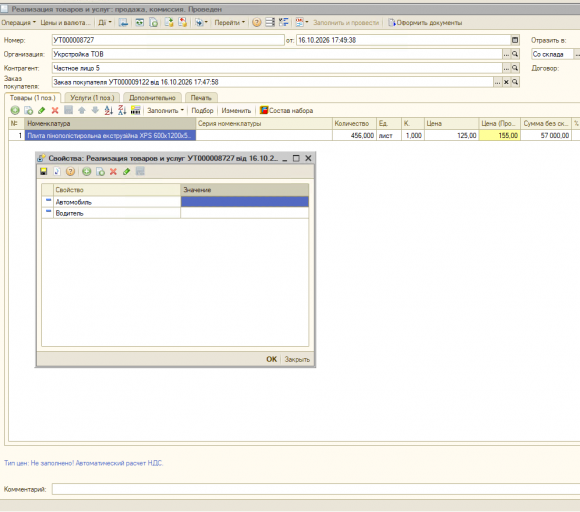This screenshot has height=512, width=580.
Task: Click the green add-row icon in goods table
Action: coord(15,110)
